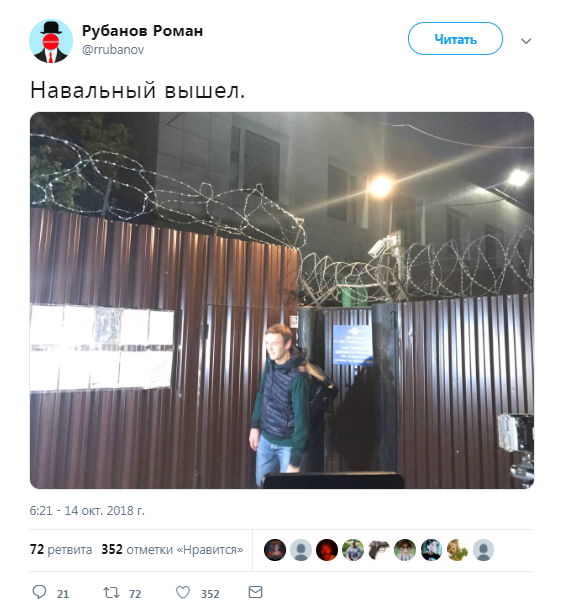Expand tweet options chevron menu
Image resolution: width=567 pixels, height=612 pixels.
tap(526, 41)
